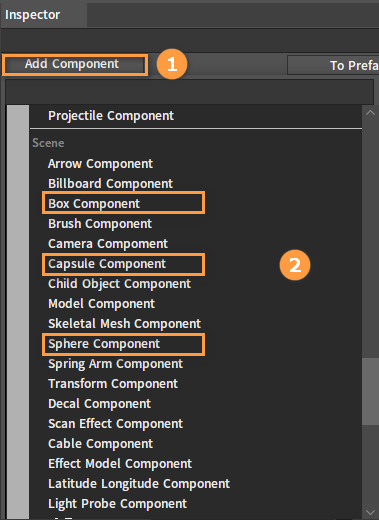This screenshot has width=379, height=520.
Task: Choose Arrow Component
Action: coord(100,164)
